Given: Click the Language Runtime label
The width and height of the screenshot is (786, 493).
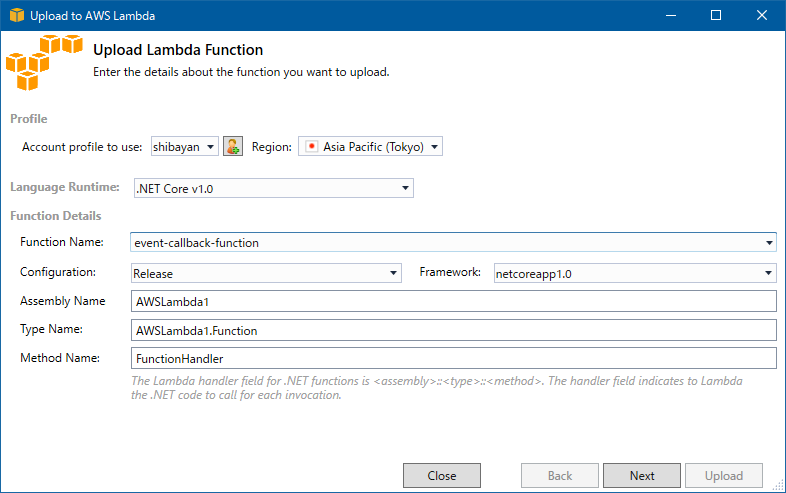Looking at the screenshot, I should pyautogui.click(x=65, y=187).
